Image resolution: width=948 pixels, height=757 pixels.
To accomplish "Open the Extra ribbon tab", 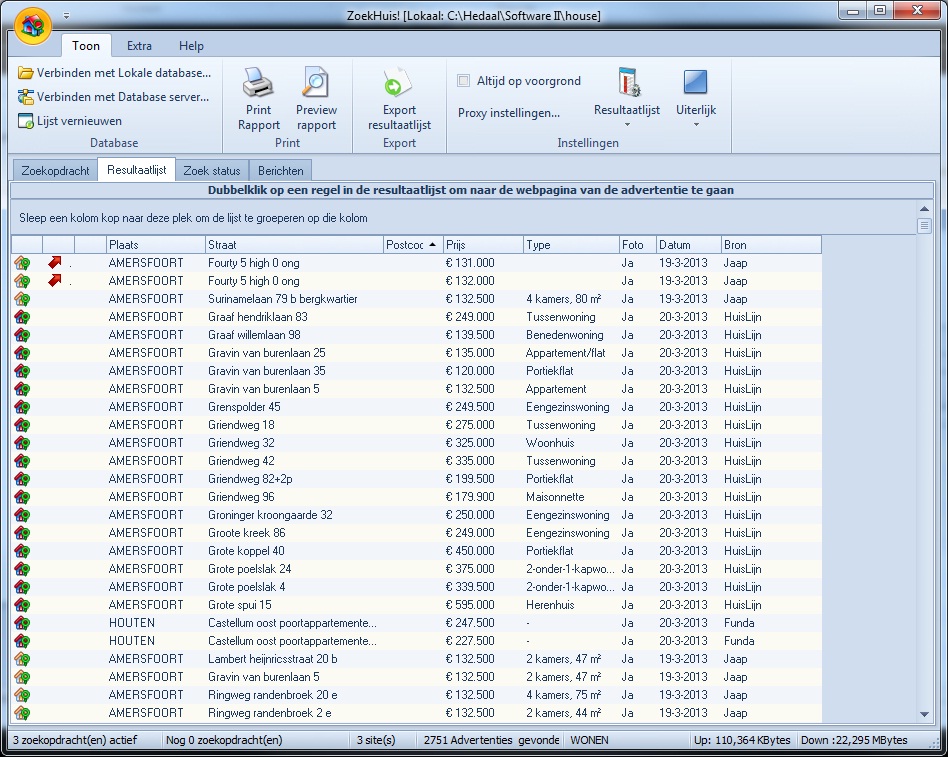I will point(139,46).
